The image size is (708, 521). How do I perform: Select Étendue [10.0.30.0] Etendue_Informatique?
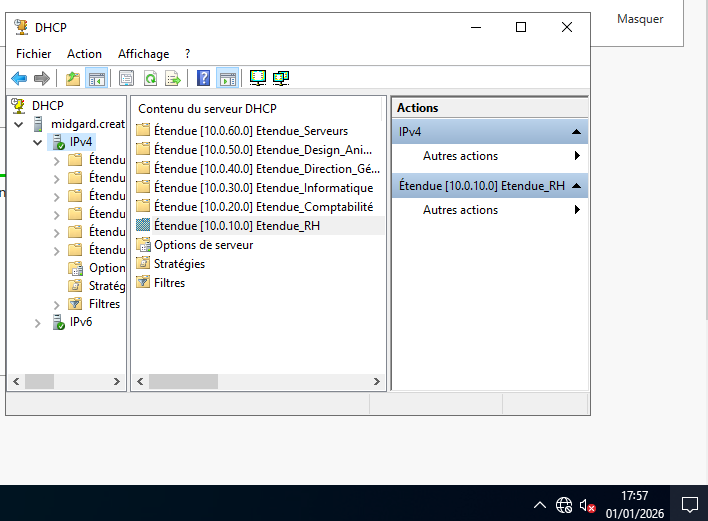(x=263, y=187)
